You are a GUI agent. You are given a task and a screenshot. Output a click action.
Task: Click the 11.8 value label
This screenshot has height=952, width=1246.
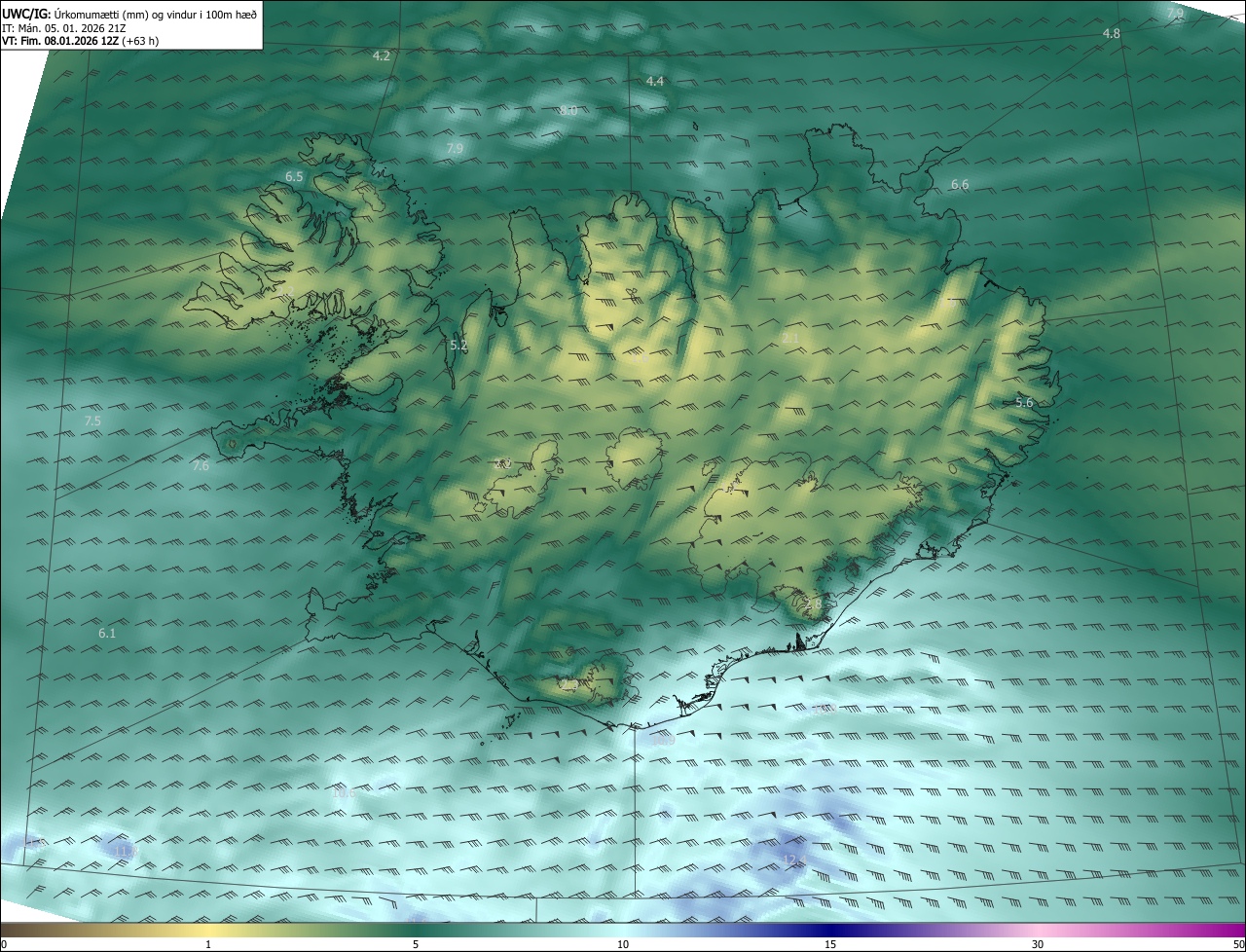coord(126,853)
